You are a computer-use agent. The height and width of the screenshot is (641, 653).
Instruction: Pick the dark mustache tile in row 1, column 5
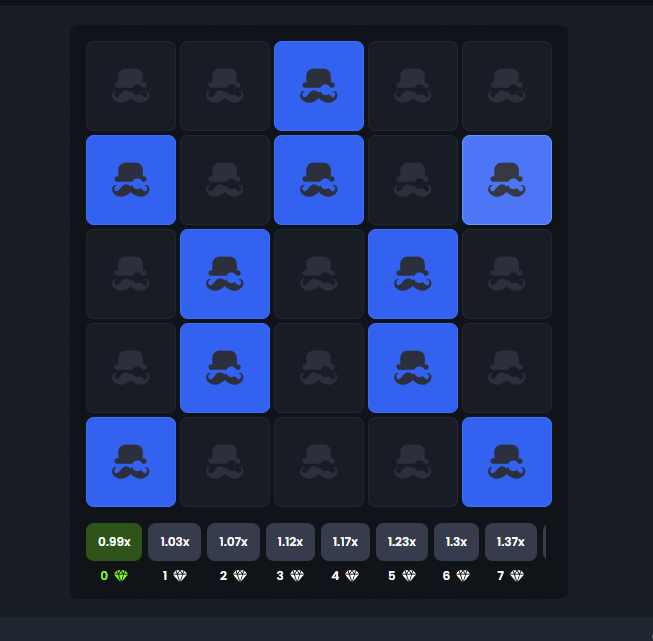point(507,86)
